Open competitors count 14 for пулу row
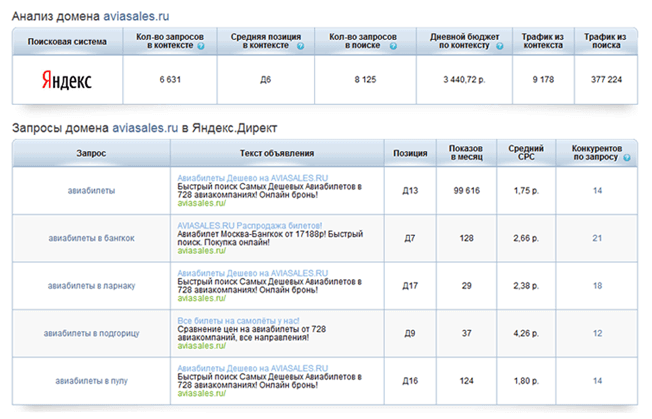 [597, 381]
